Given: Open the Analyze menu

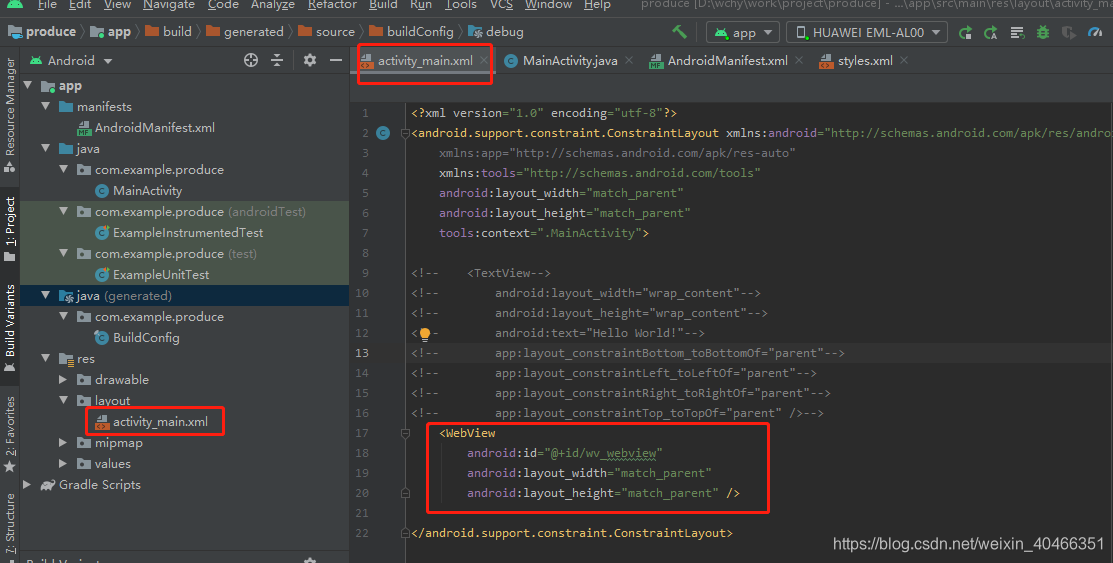Looking at the screenshot, I should click(273, 5).
